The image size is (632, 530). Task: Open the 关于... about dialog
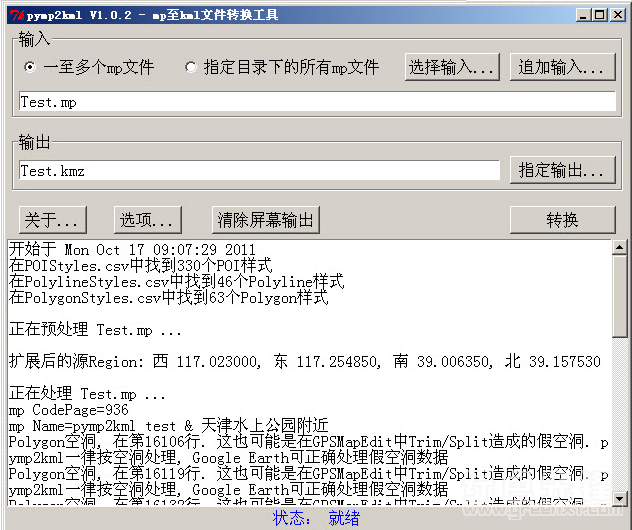point(53,219)
